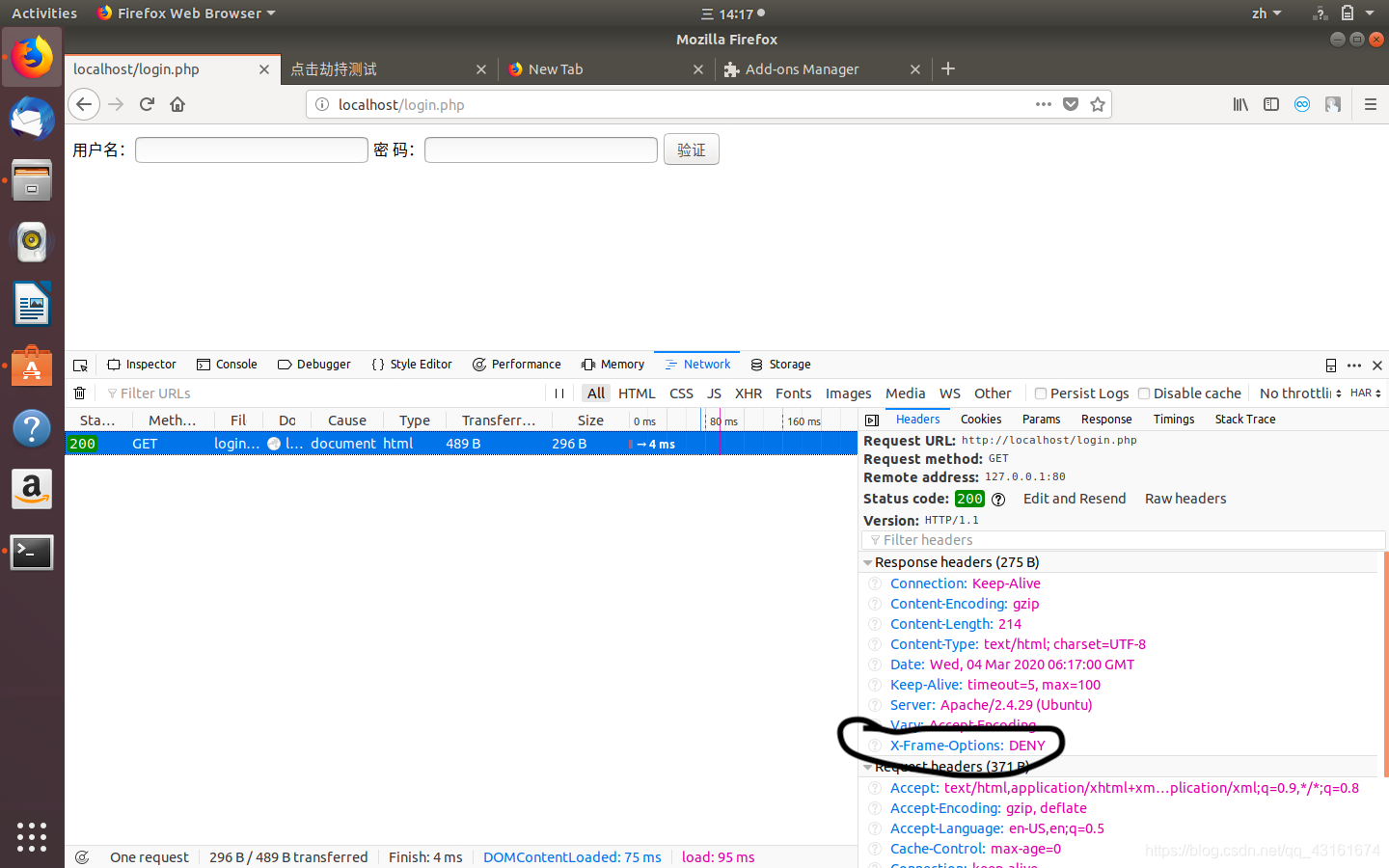Enable Persist Logs checkbox
Screen dimensions: 1389x868
click(1041, 393)
